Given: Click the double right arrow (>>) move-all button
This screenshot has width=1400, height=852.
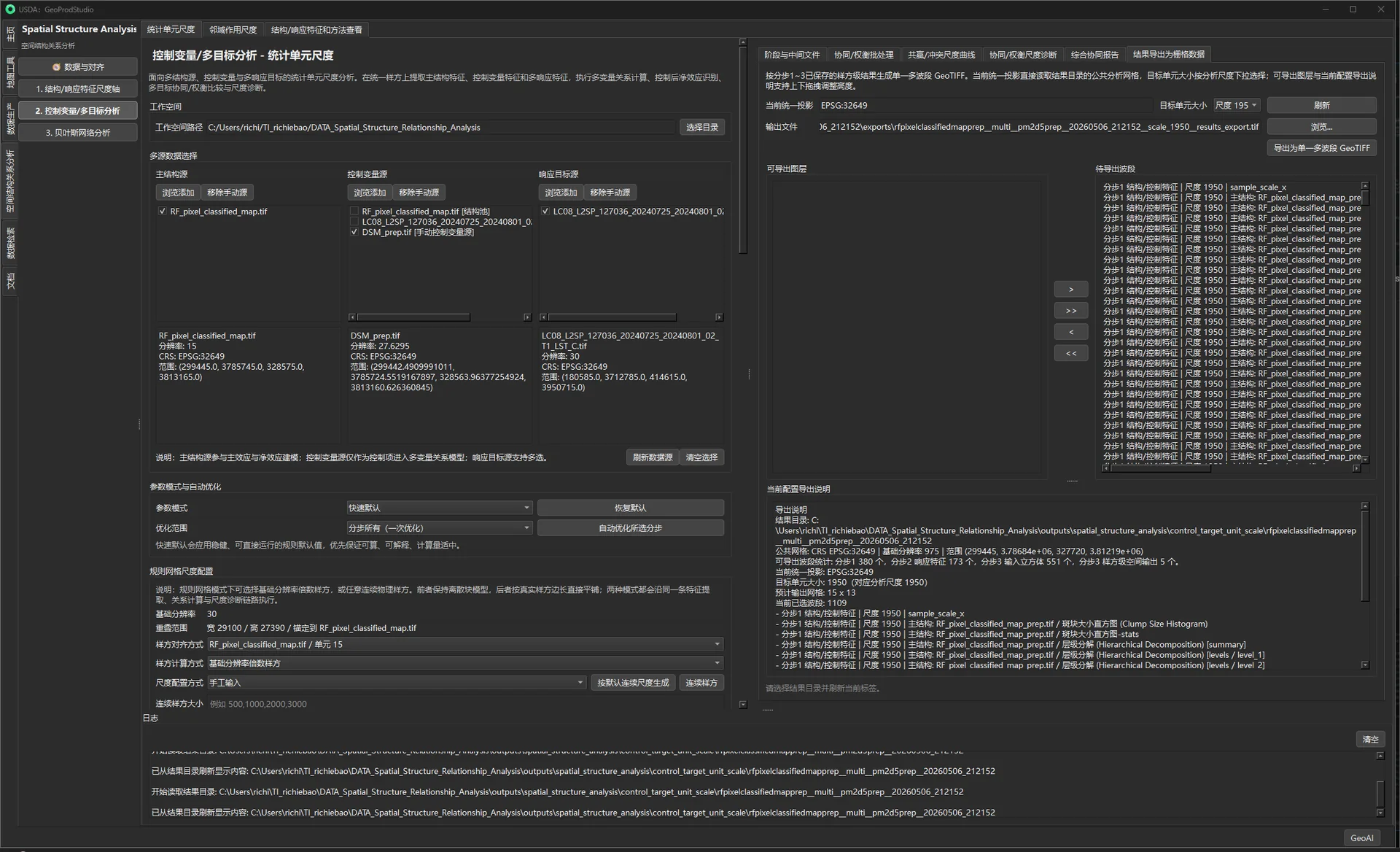Looking at the screenshot, I should click(x=1070, y=311).
